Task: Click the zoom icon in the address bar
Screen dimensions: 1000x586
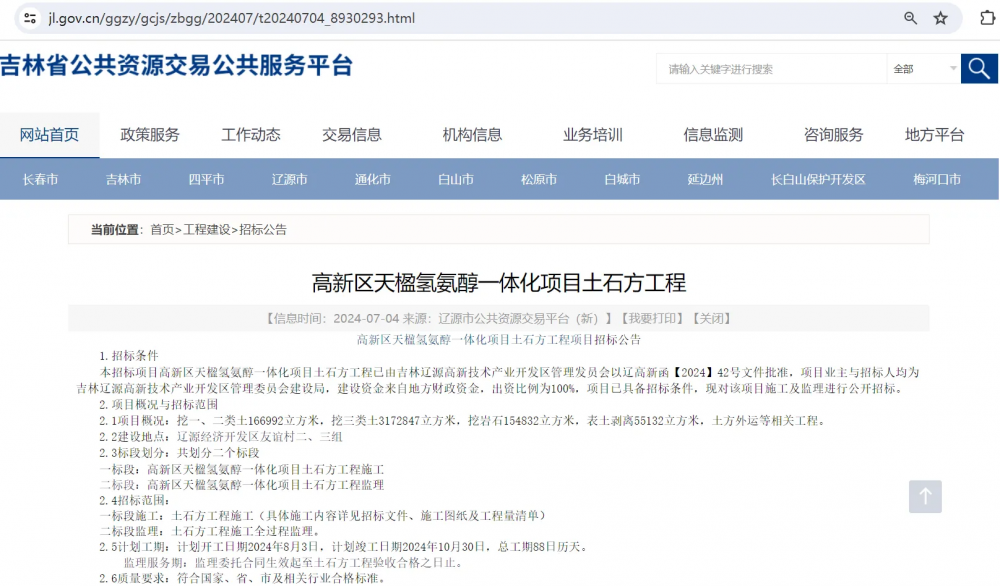Action: (910, 18)
